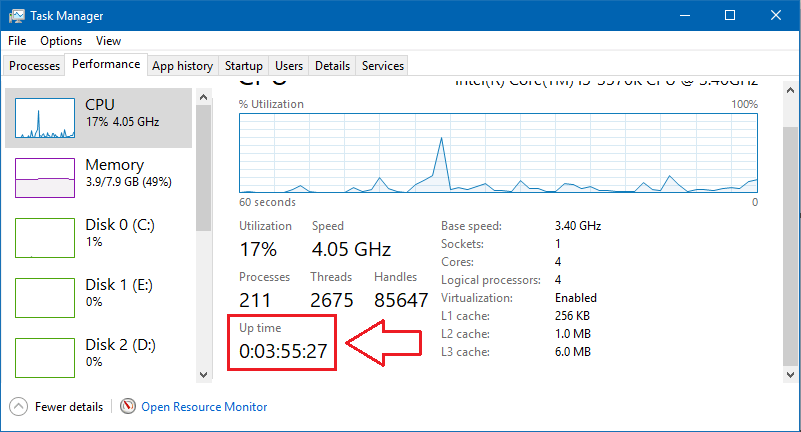Open the Services tab
Viewport: 801px width, 432px height.
click(x=383, y=66)
